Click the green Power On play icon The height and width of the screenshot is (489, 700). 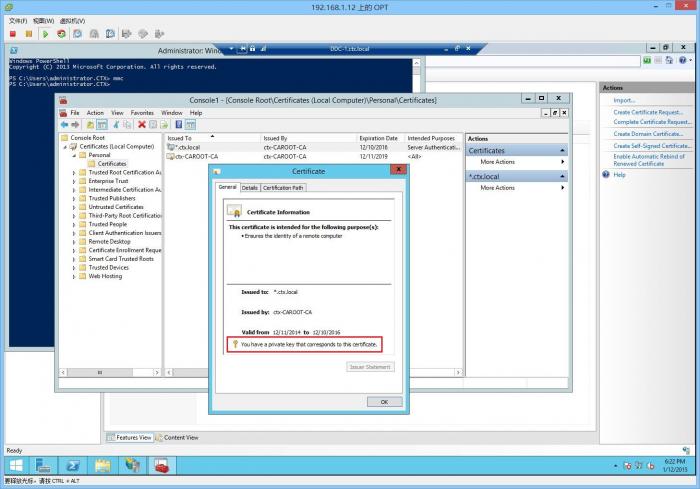(x=45, y=34)
